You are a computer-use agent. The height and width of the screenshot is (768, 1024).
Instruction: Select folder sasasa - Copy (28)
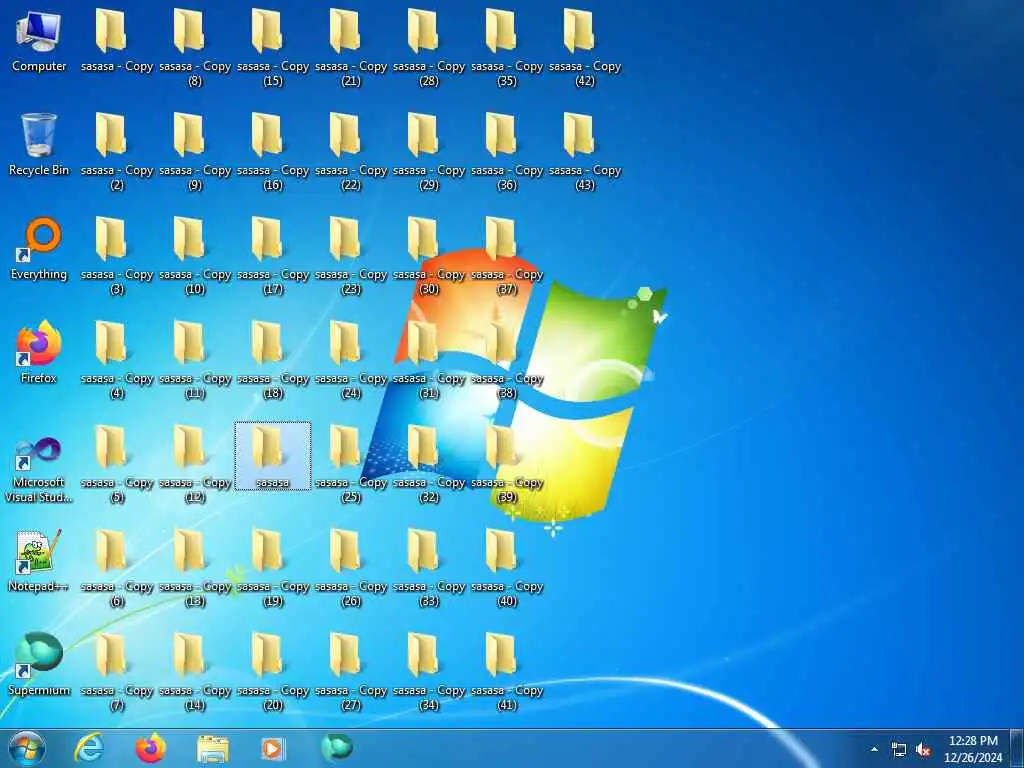pyautogui.click(x=428, y=47)
